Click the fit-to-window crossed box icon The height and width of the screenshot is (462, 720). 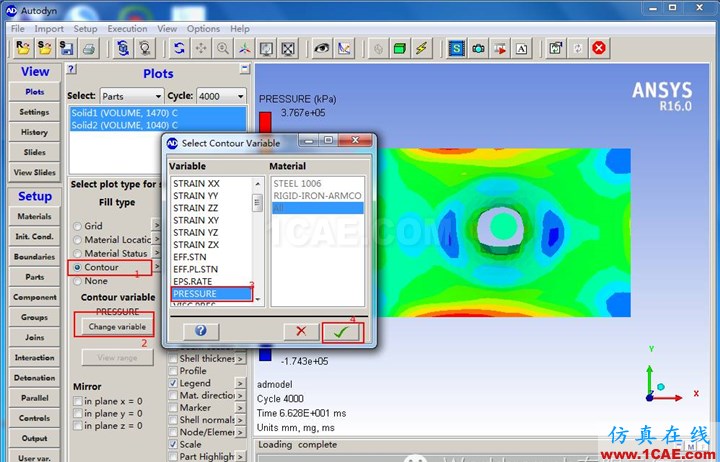[x=288, y=48]
